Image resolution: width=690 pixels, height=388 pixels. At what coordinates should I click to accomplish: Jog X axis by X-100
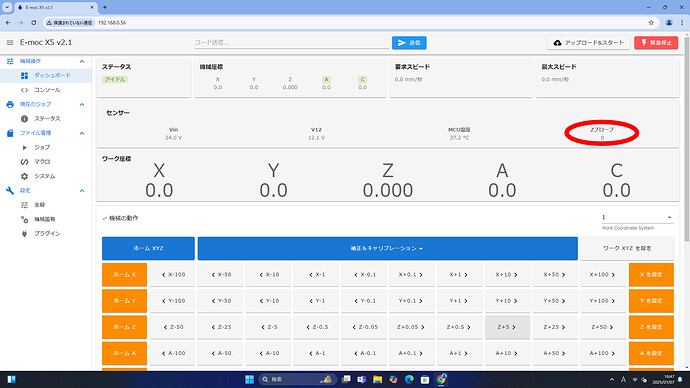[x=172, y=275]
